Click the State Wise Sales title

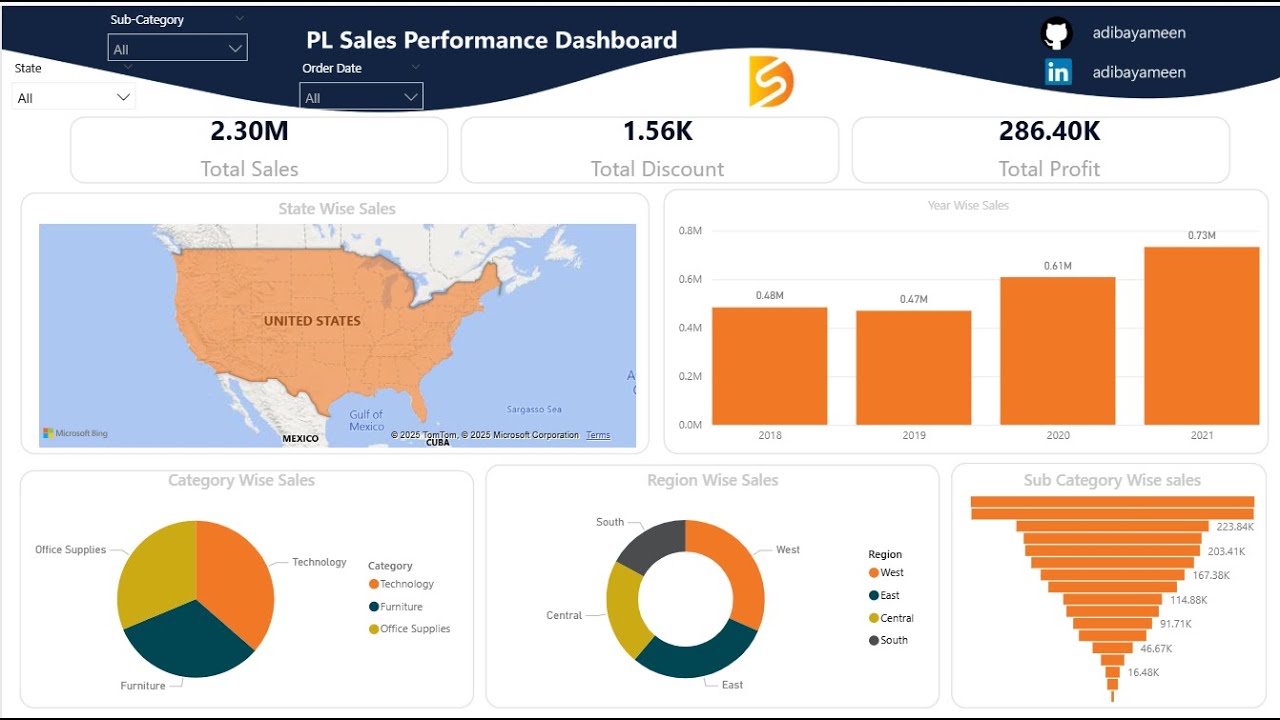coord(337,209)
